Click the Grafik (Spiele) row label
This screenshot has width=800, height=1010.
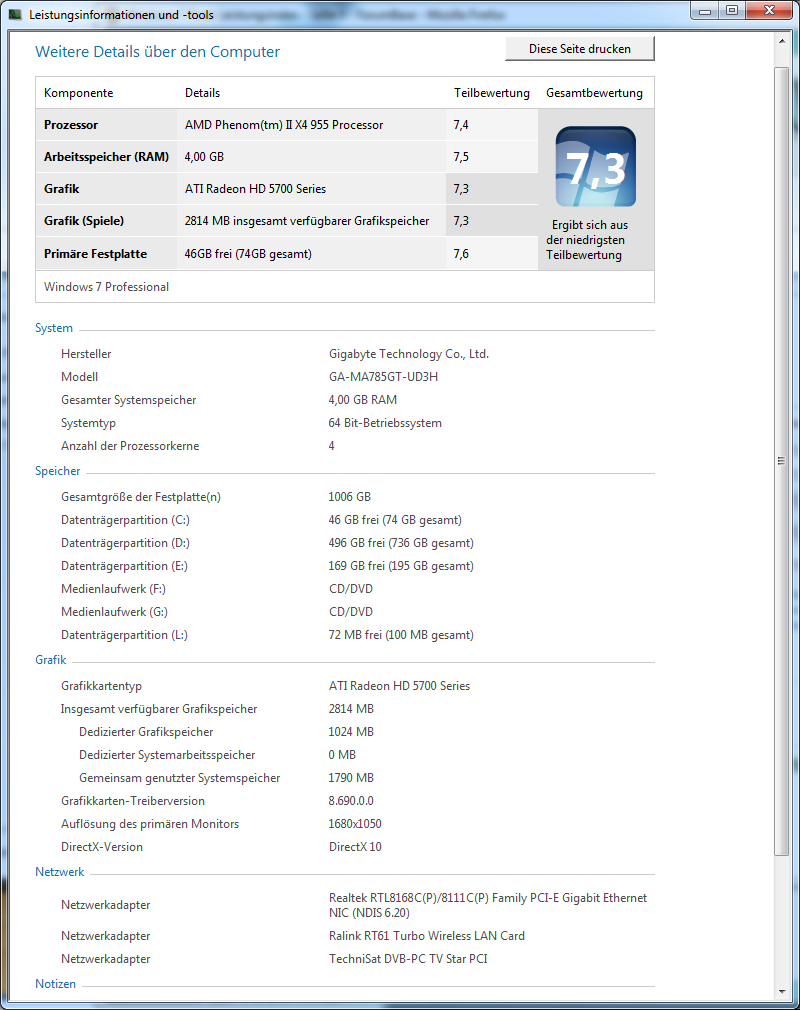84,220
